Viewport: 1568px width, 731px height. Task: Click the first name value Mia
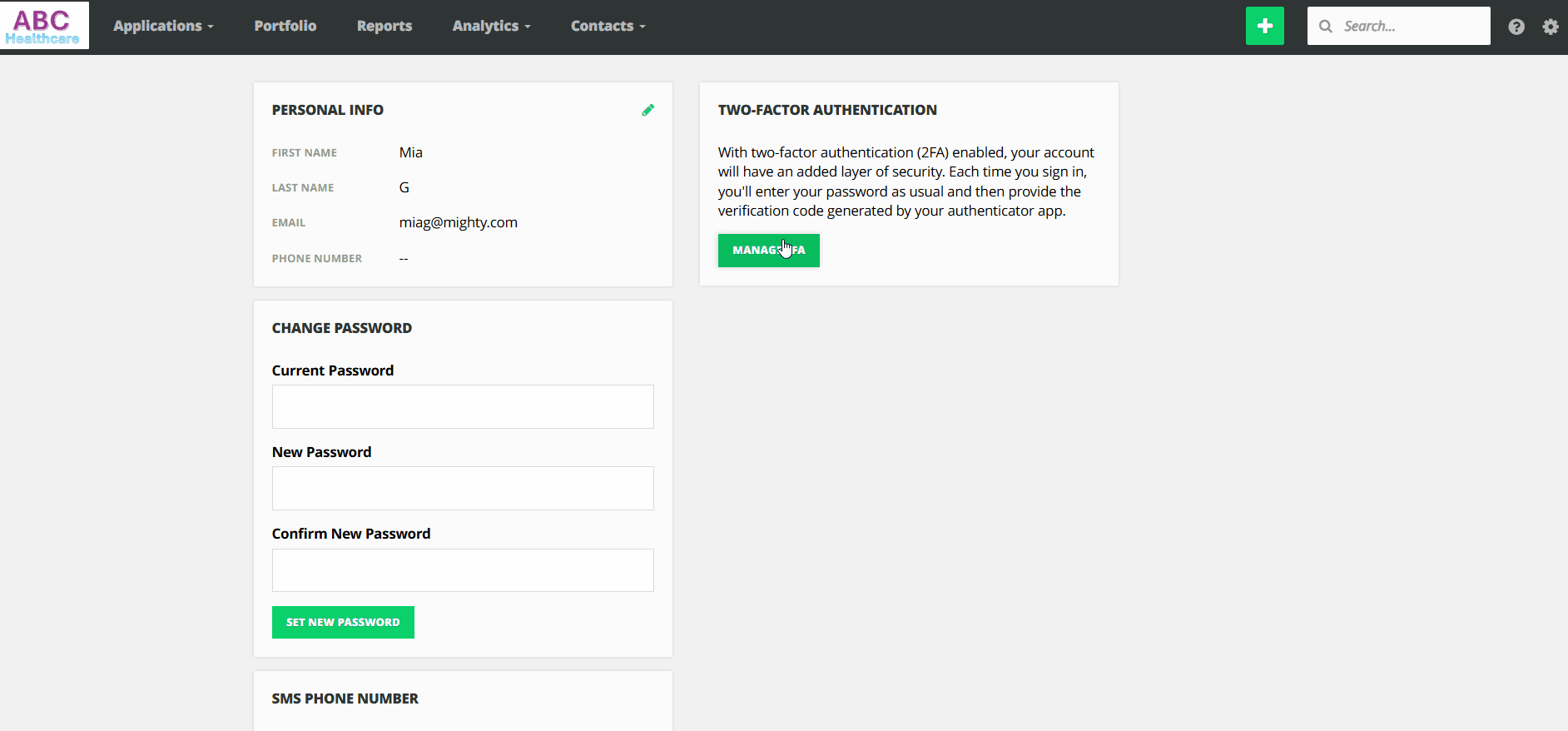[x=411, y=152]
